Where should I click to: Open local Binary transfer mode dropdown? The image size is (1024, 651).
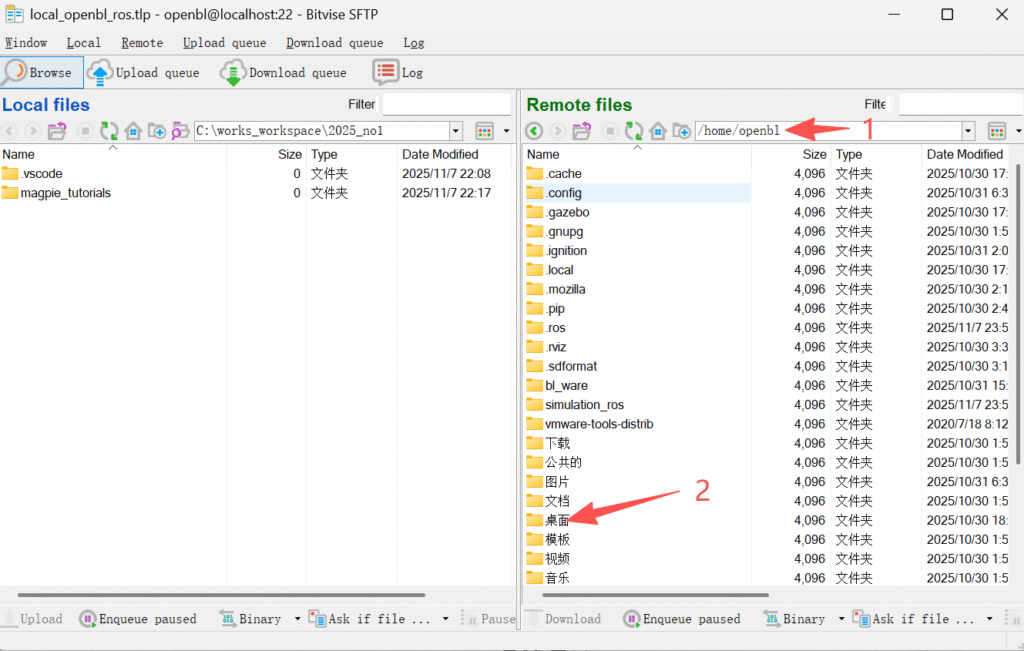297,619
